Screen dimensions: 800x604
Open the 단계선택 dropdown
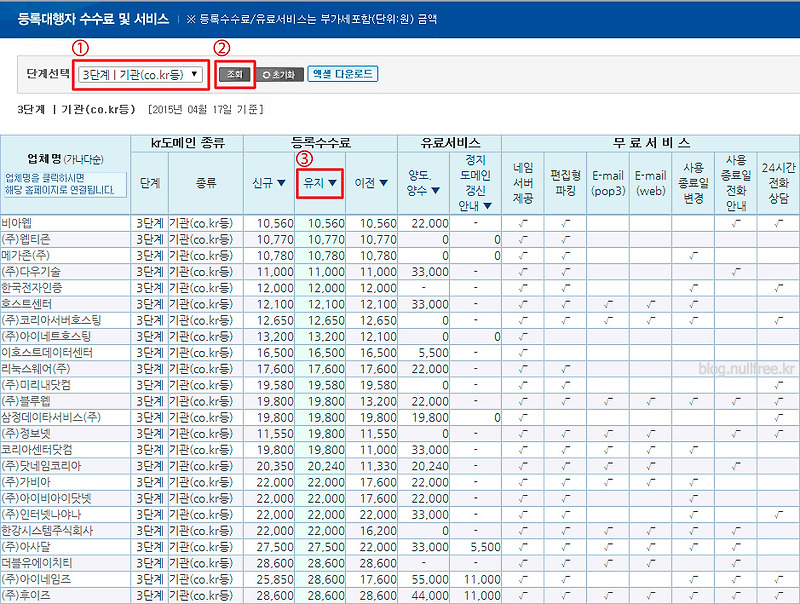[x=140, y=74]
